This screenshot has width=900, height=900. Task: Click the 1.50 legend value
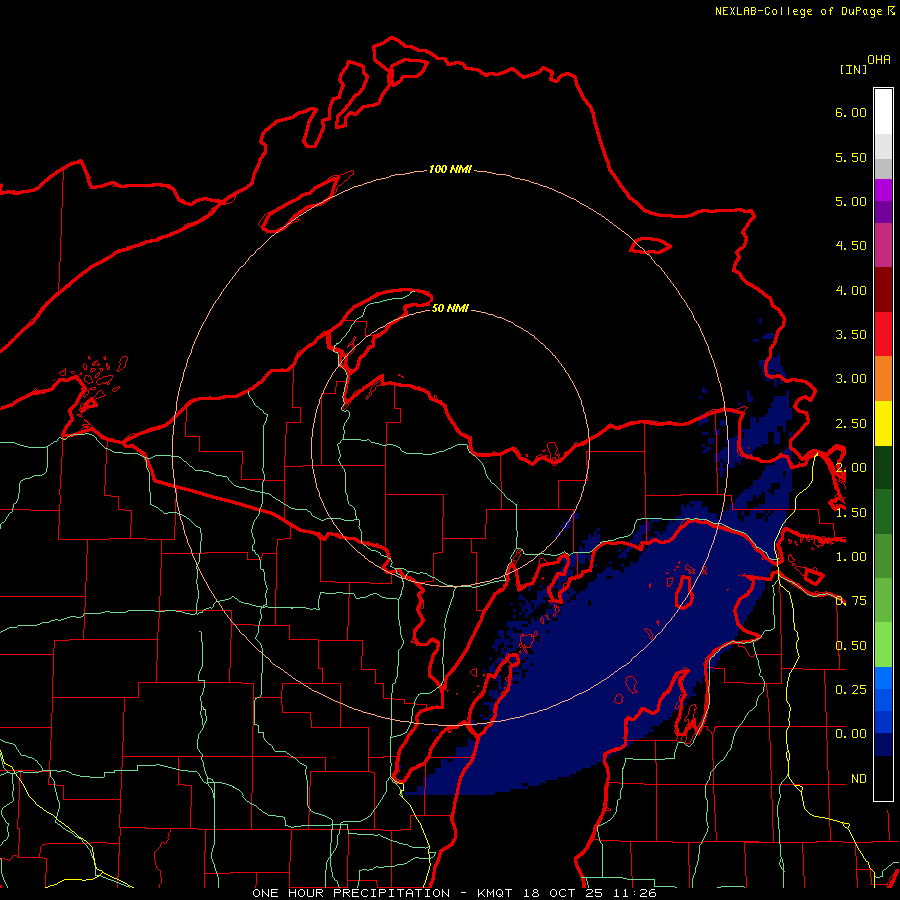click(x=851, y=513)
